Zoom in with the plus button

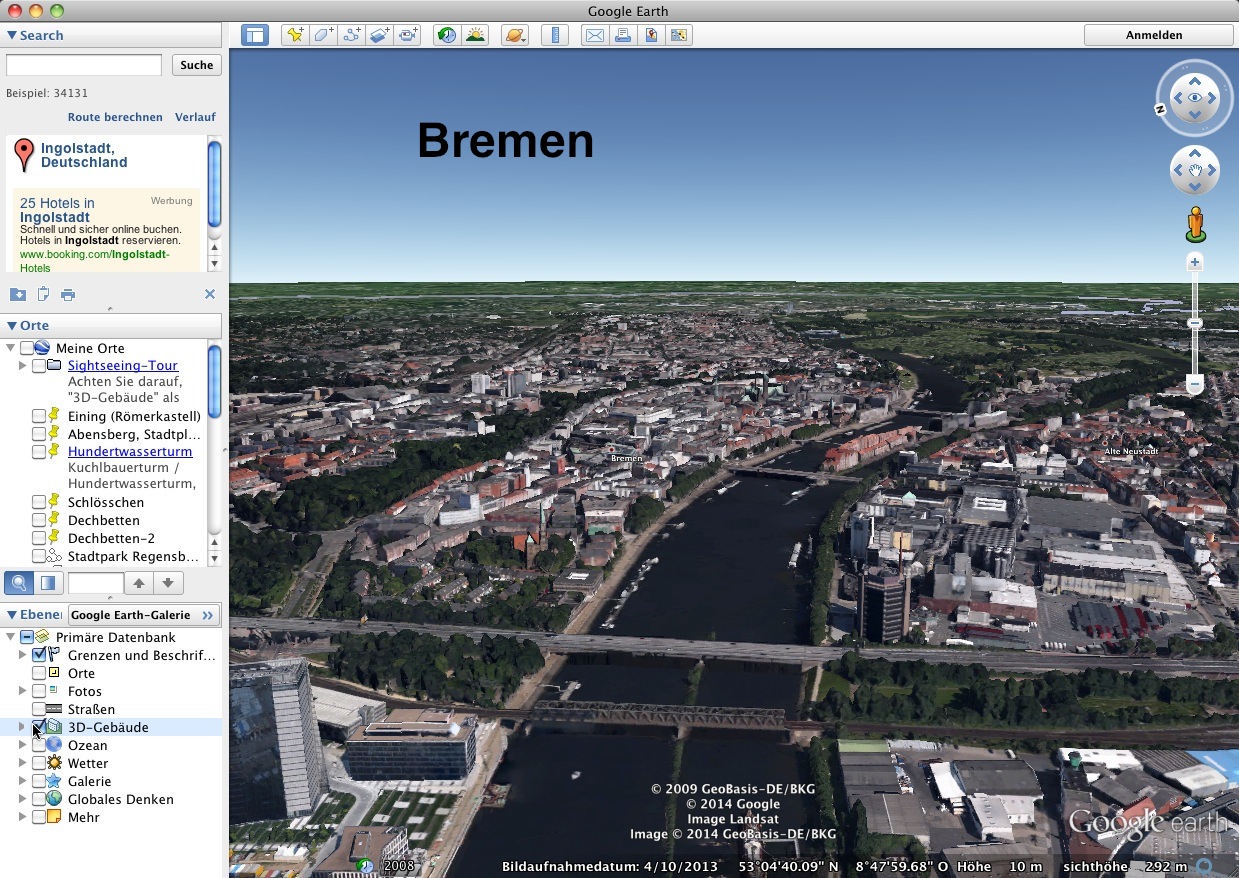point(1194,263)
